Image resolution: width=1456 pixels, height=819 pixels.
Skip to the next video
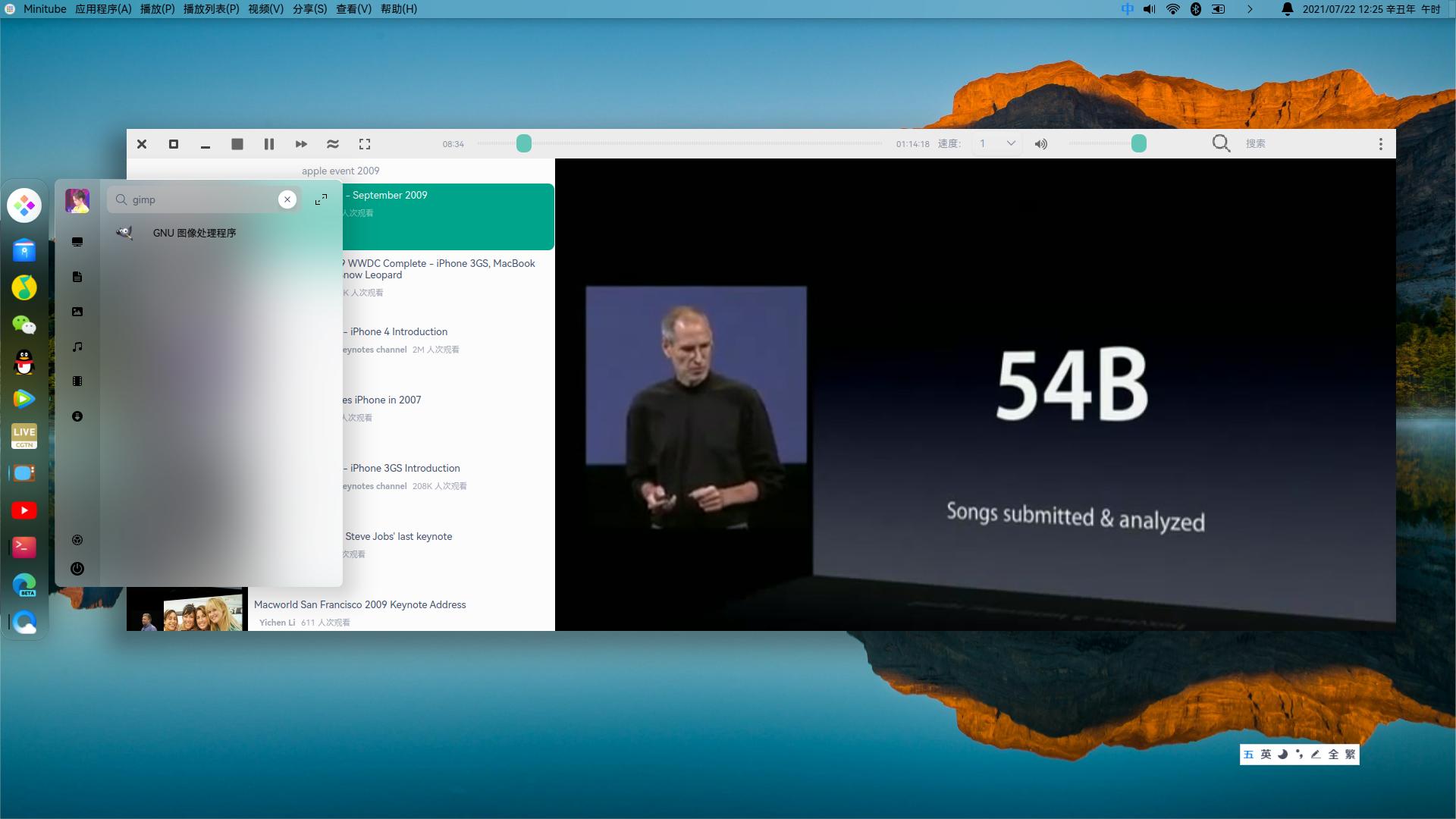(x=301, y=144)
